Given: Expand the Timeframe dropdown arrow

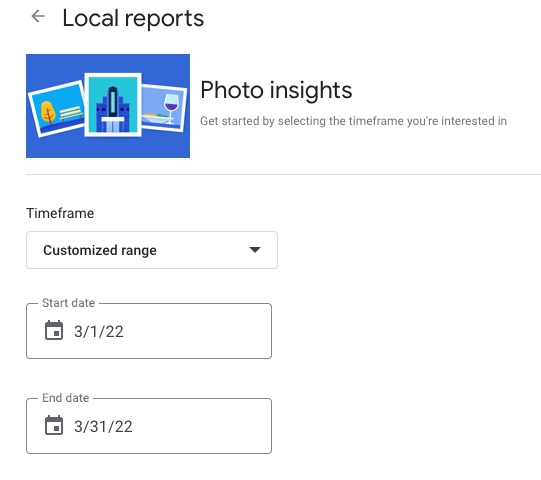Looking at the screenshot, I should coord(255,250).
